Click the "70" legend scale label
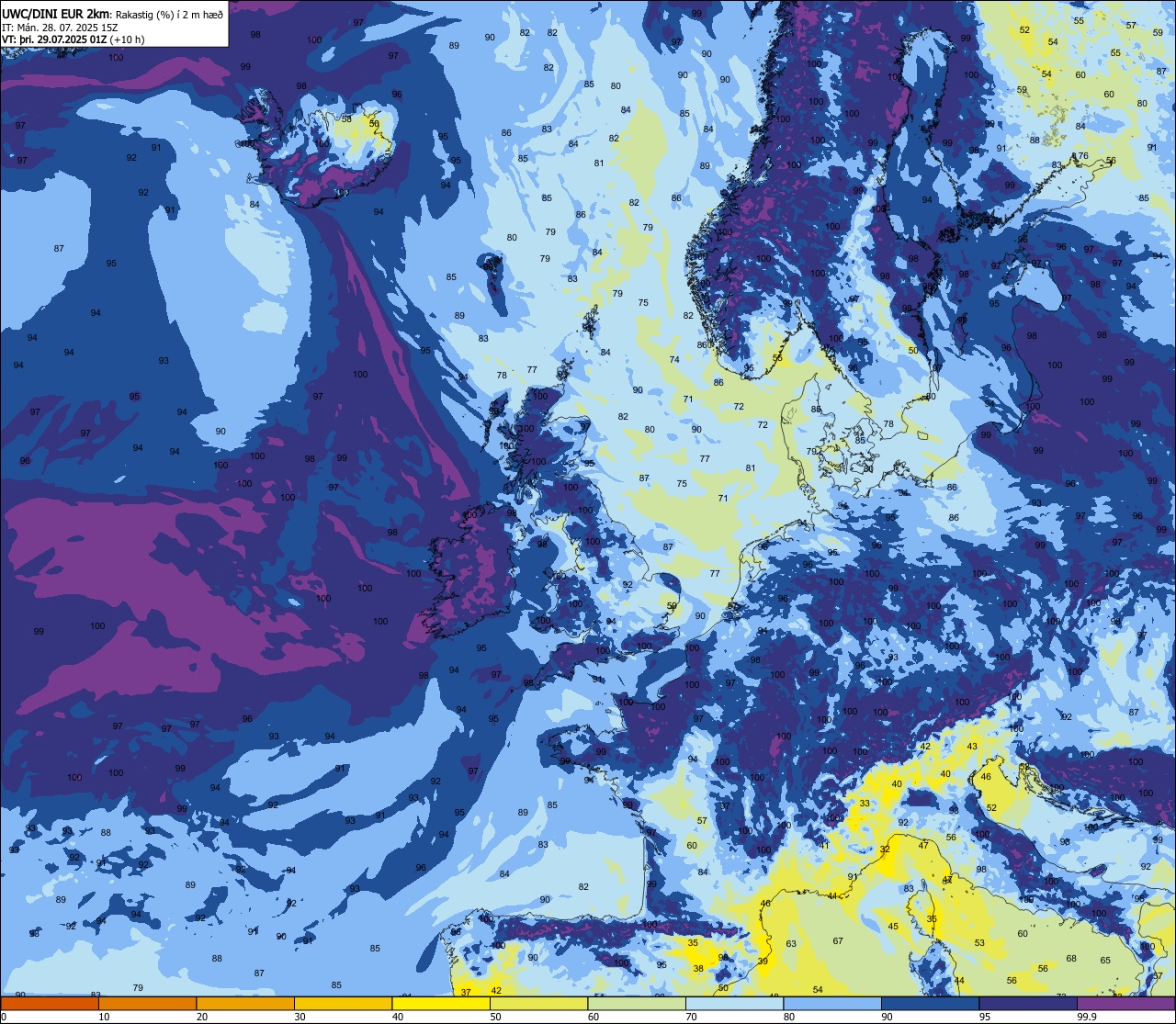The image size is (1176, 1024). [x=691, y=1017]
